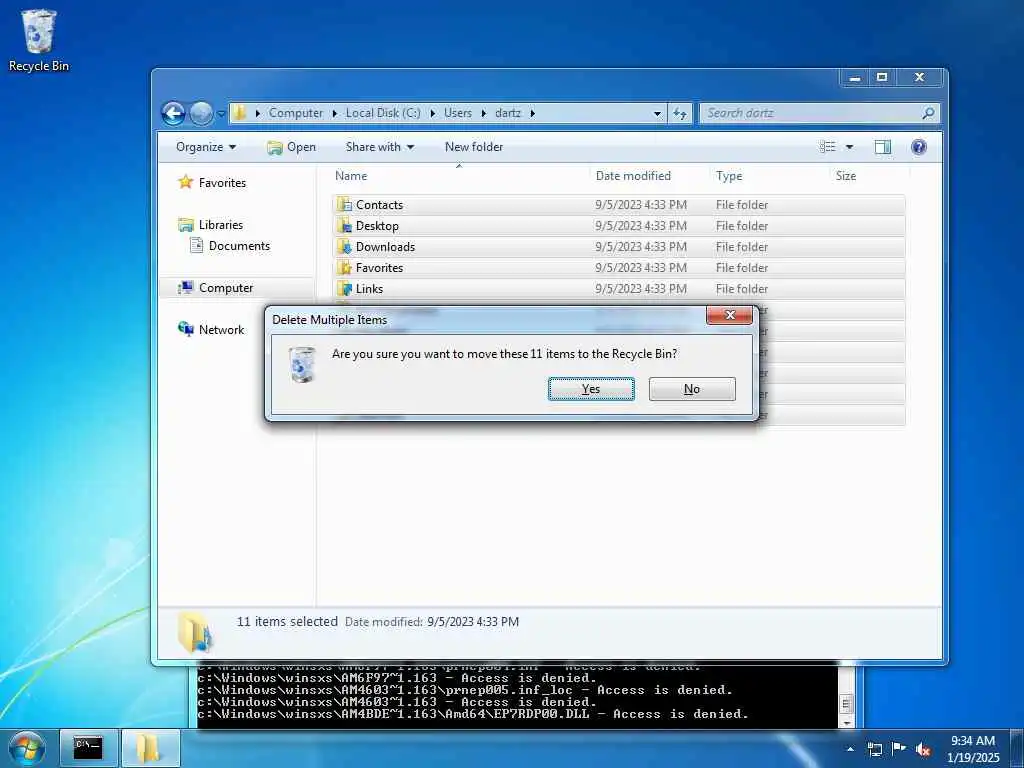Image resolution: width=1024 pixels, height=768 pixels.
Task: Sort by the Size column header
Action: (846, 176)
